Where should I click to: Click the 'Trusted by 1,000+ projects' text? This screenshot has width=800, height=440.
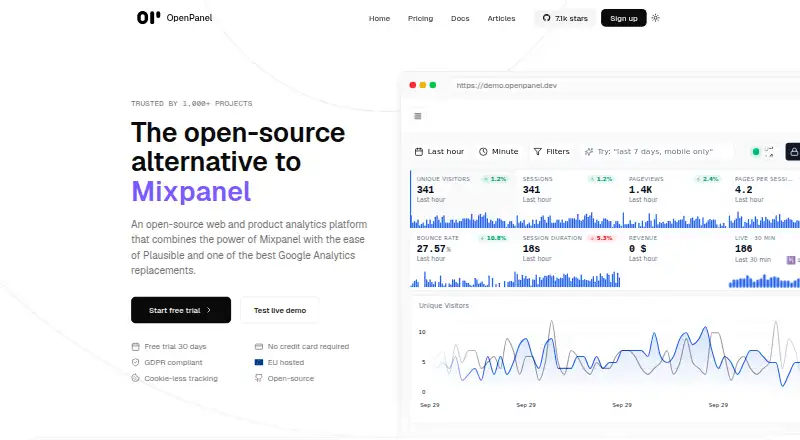pyautogui.click(x=192, y=104)
